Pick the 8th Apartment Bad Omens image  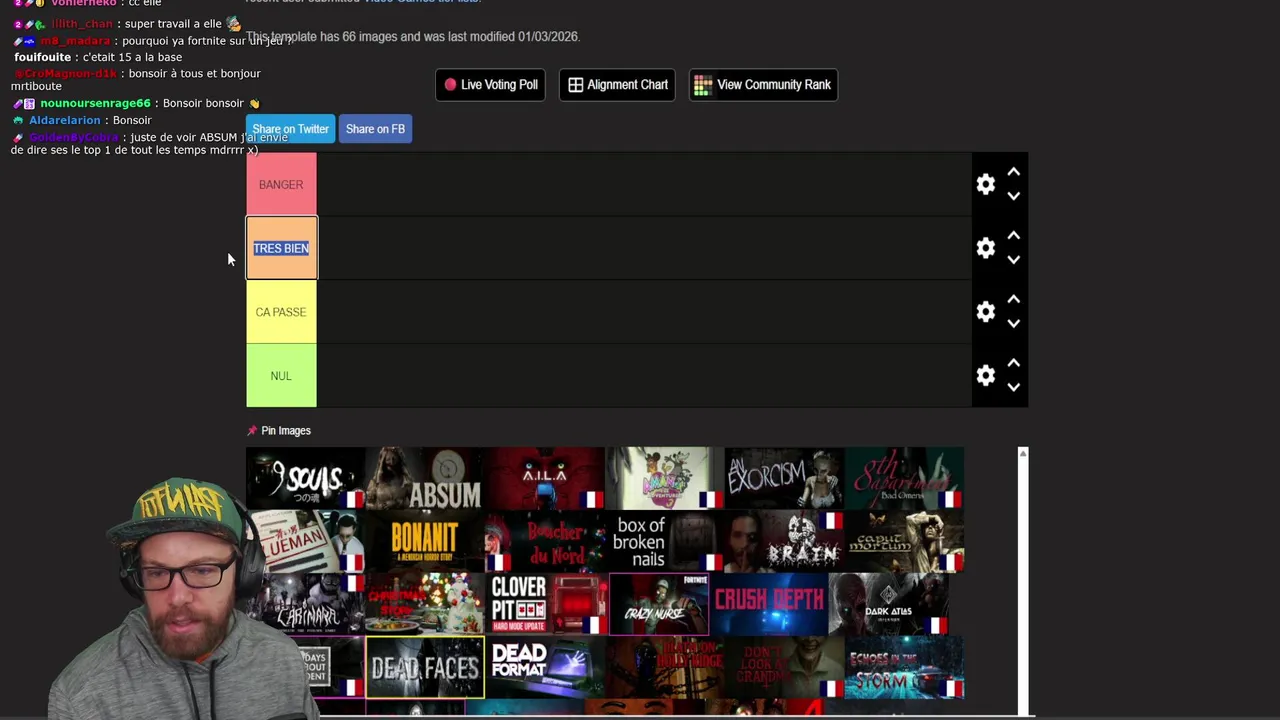[904, 478]
